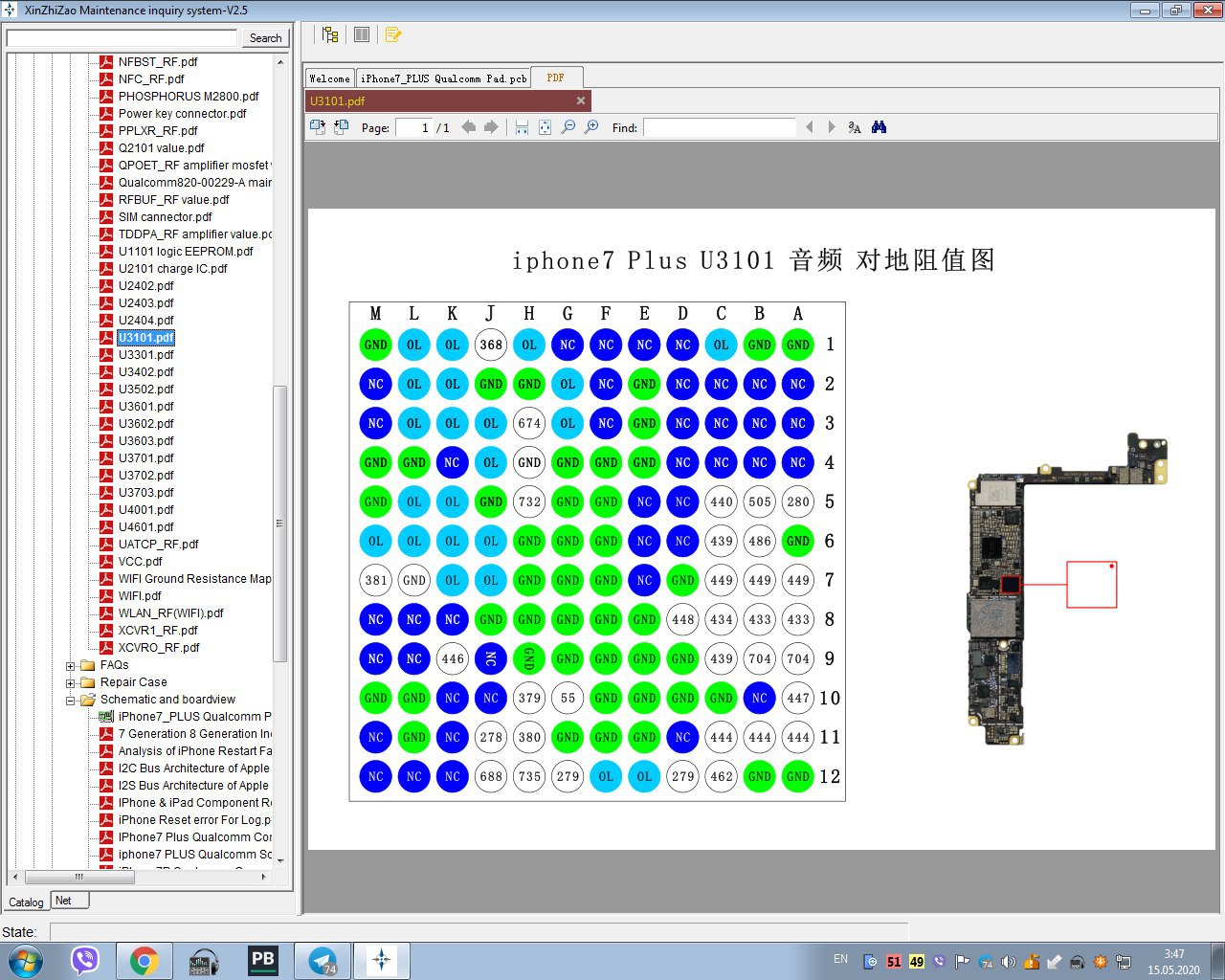This screenshot has width=1225, height=980.
Task: Click the fit width icon in the PDF toolbar
Action: 522,127
